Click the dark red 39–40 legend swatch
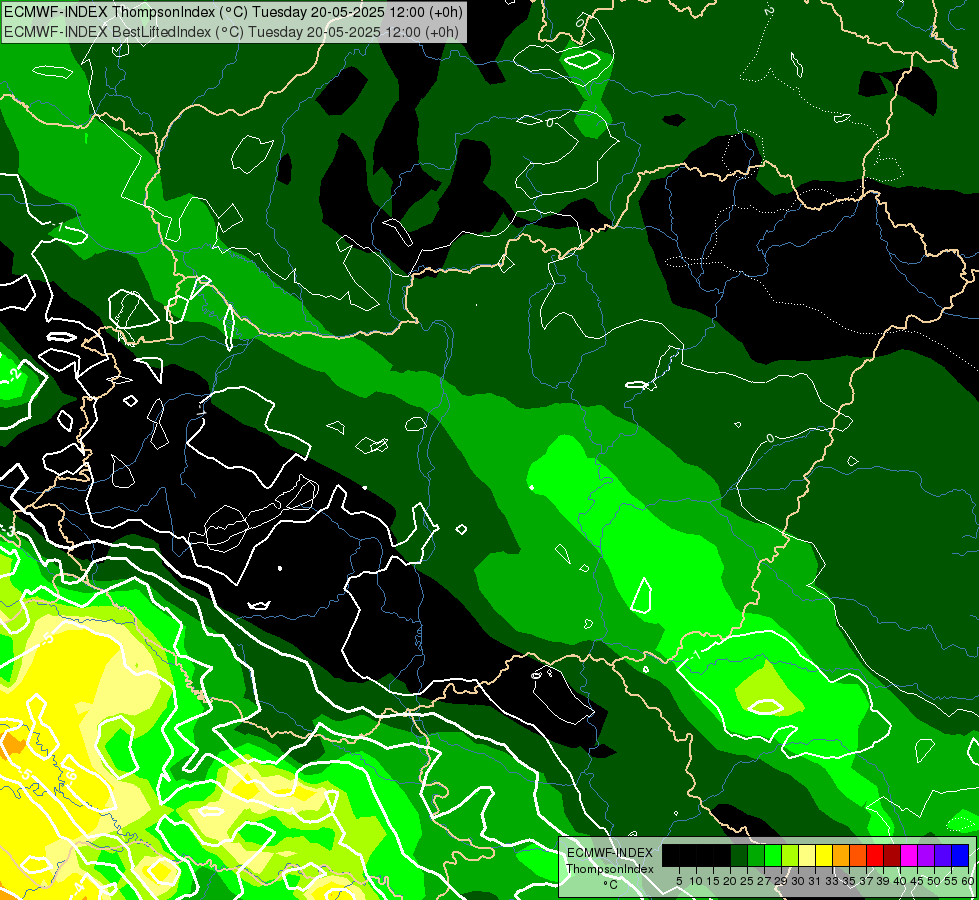This screenshot has width=979, height=900. (x=892, y=855)
